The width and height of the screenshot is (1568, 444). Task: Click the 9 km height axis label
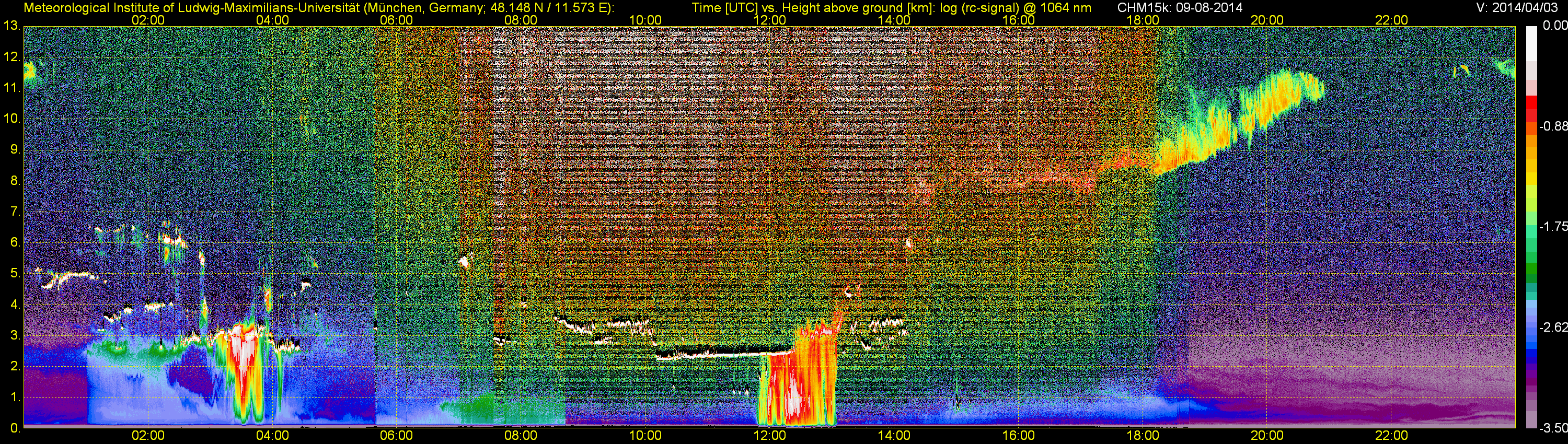point(14,149)
